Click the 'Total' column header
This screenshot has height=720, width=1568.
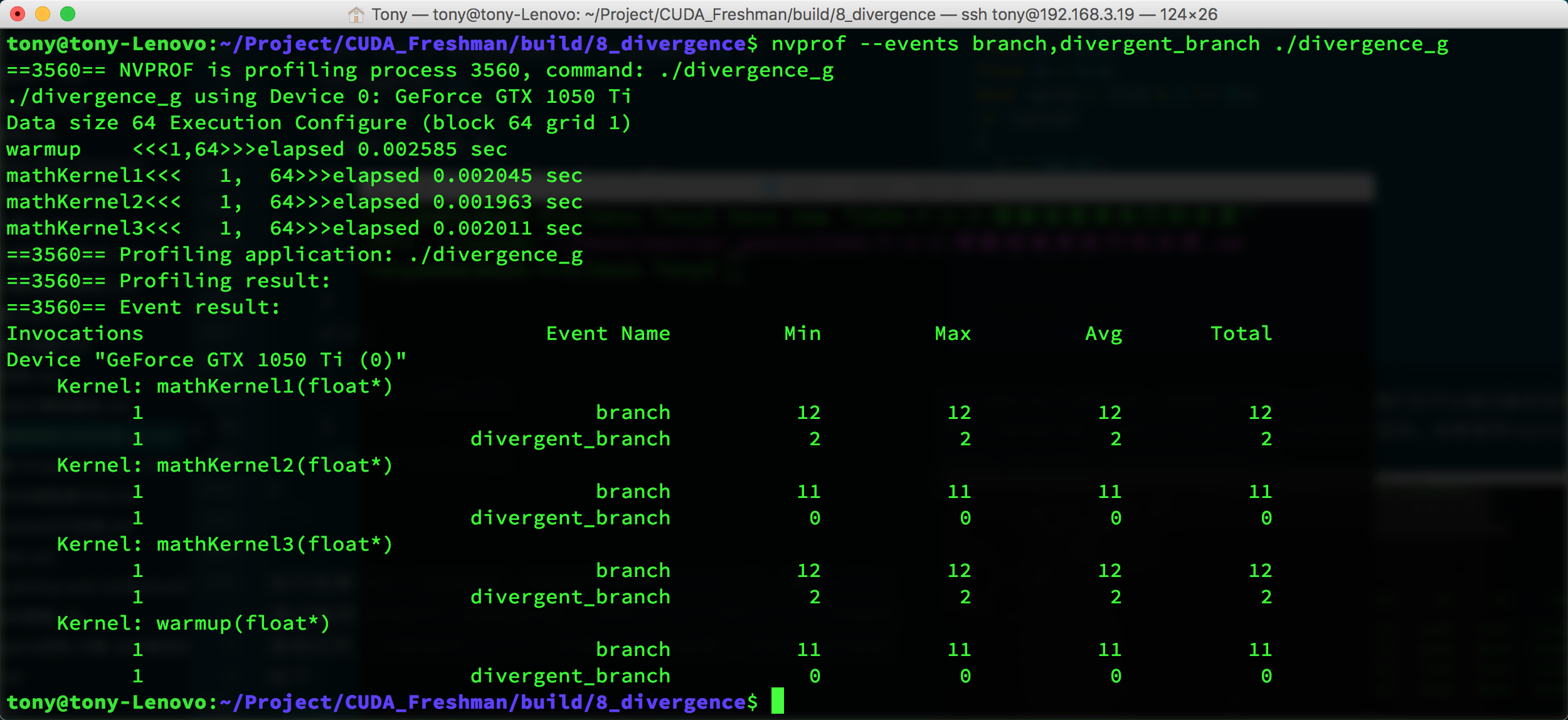[1241, 334]
